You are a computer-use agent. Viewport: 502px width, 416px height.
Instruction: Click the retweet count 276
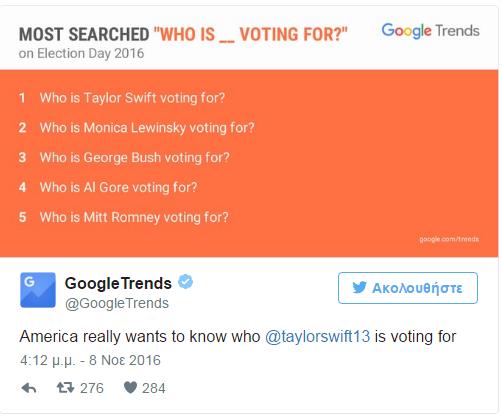click(x=92, y=388)
